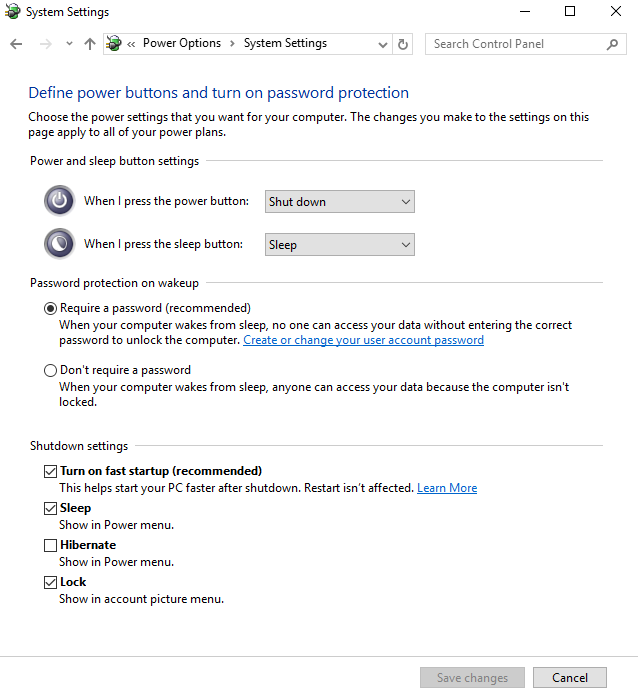This screenshot has height=699, width=638.
Task: Click the Save changes button
Action: 472,678
